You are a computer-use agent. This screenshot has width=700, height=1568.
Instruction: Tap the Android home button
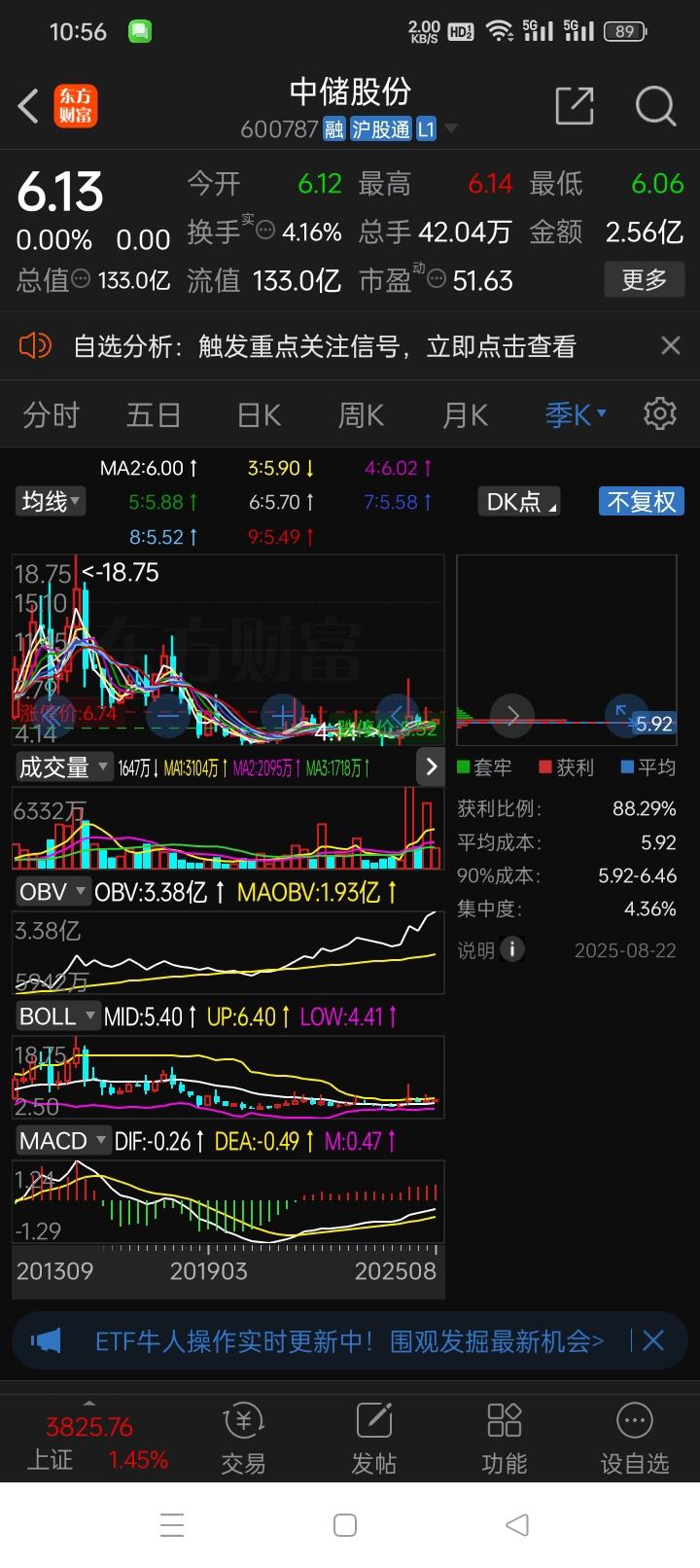pos(345,1524)
